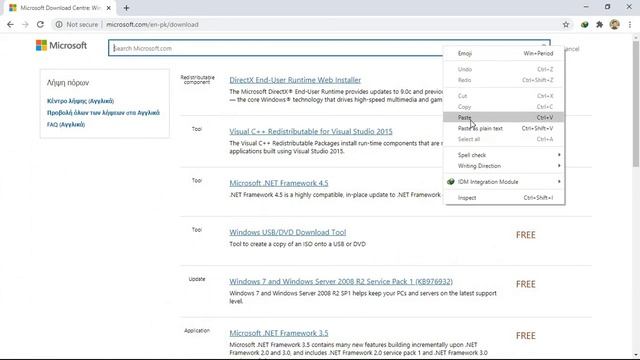Open the Chrome profile avatar
The height and width of the screenshot is (360, 640).
pyautogui.click(x=614, y=24)
